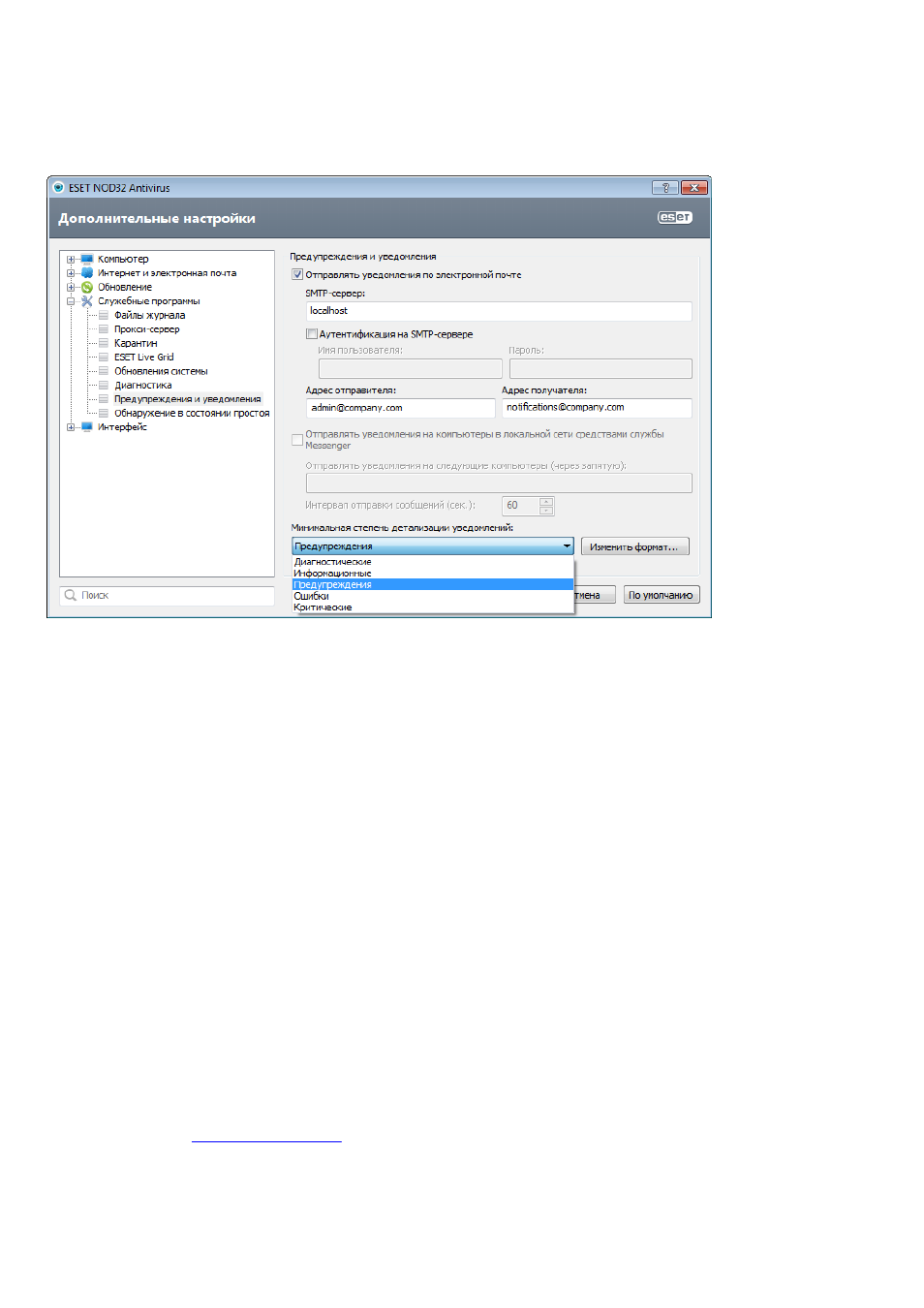The image size is (924, 1308).
Task: Select Обновления системы in the tree
Action: pyautogui.click(x=161, y=371)
